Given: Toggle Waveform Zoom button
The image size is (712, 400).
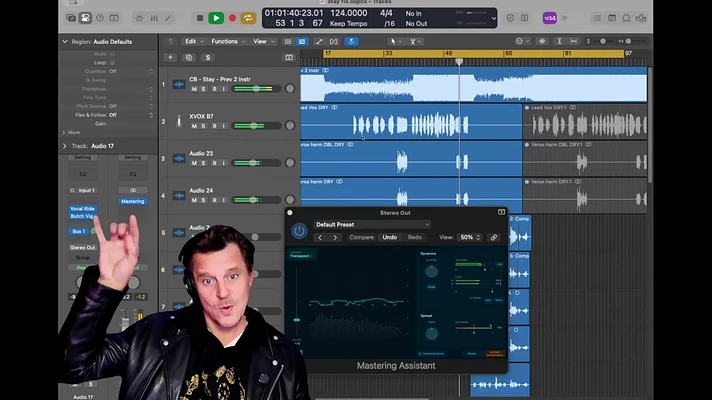Looking at the screenshot, I should 542,41.
